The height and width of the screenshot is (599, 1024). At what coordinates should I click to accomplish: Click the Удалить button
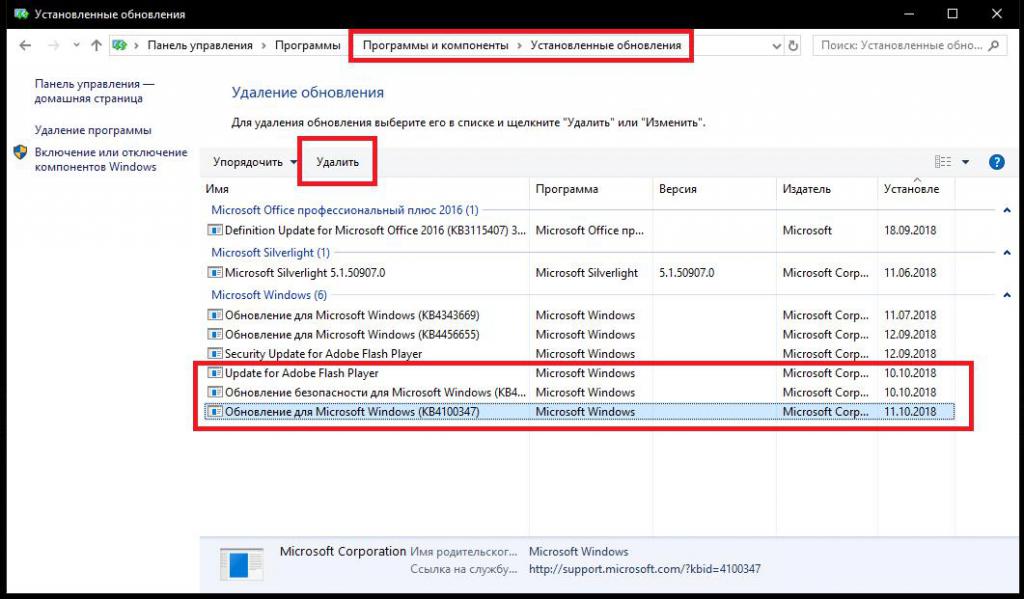pyautogui.click(x=337, y=162)
